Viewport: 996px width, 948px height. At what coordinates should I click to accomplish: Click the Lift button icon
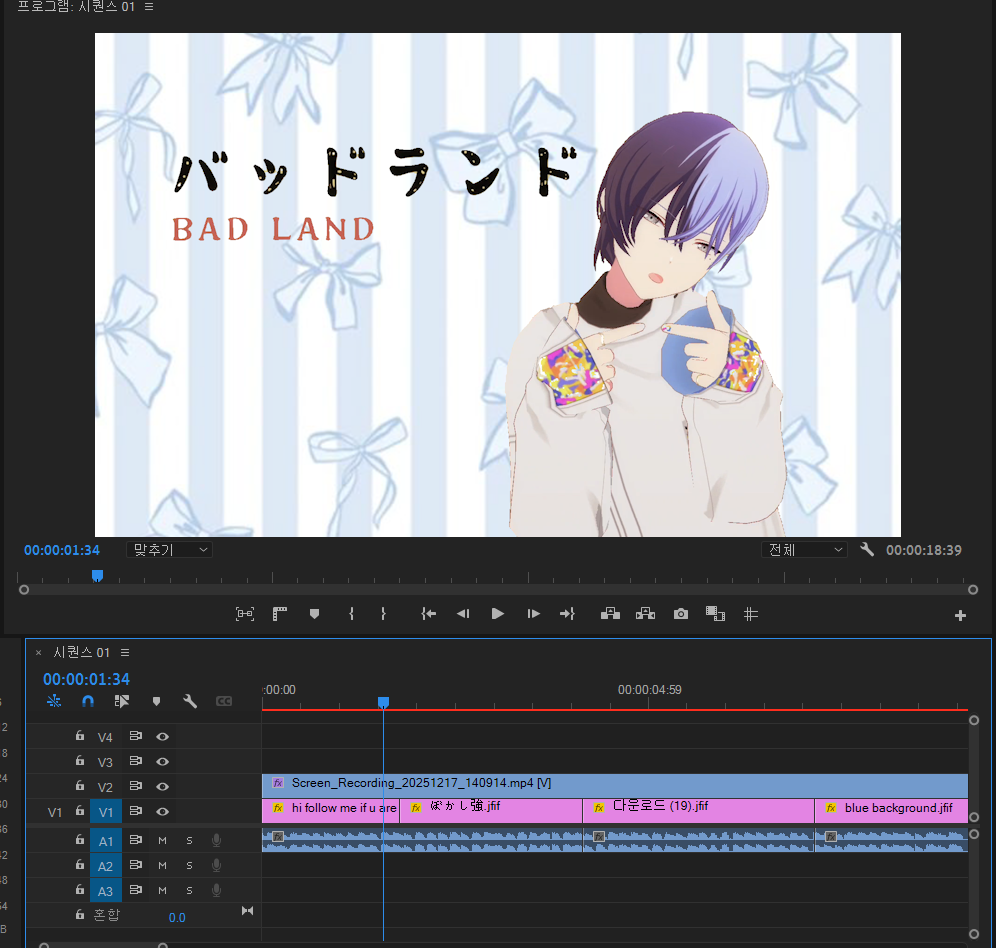tap(610, 614)
